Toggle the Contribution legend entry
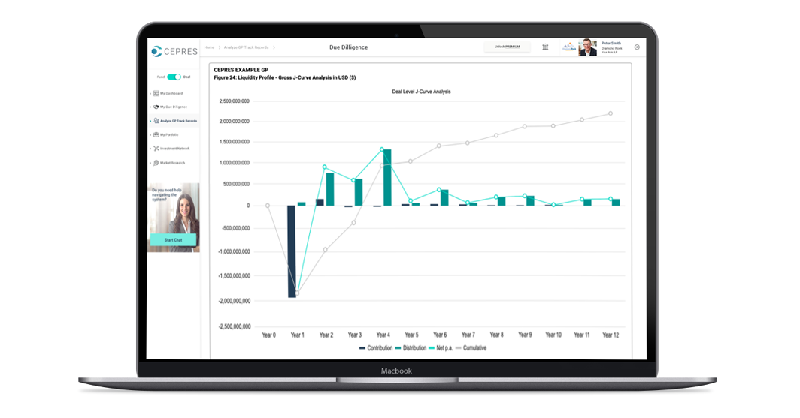The height and width of the screenshot is (418, 800). click(x=376, y=348)
